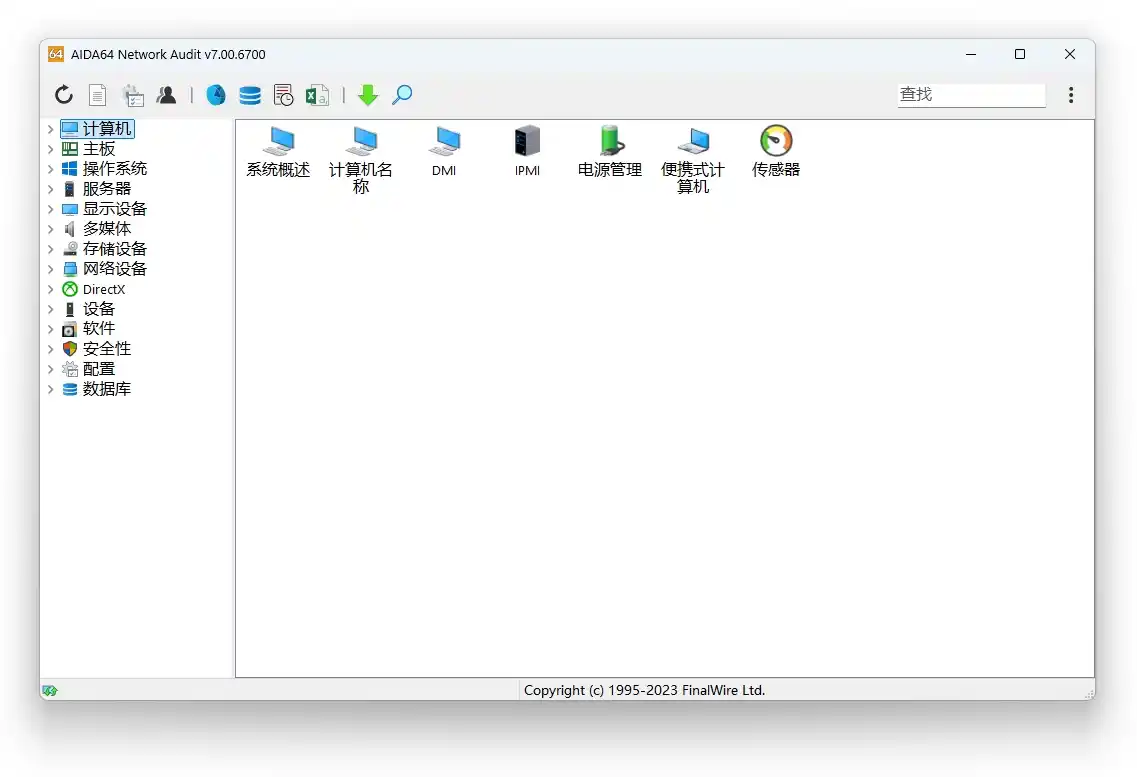Click the magnifier search toolbar icon

tap(402, 95)
